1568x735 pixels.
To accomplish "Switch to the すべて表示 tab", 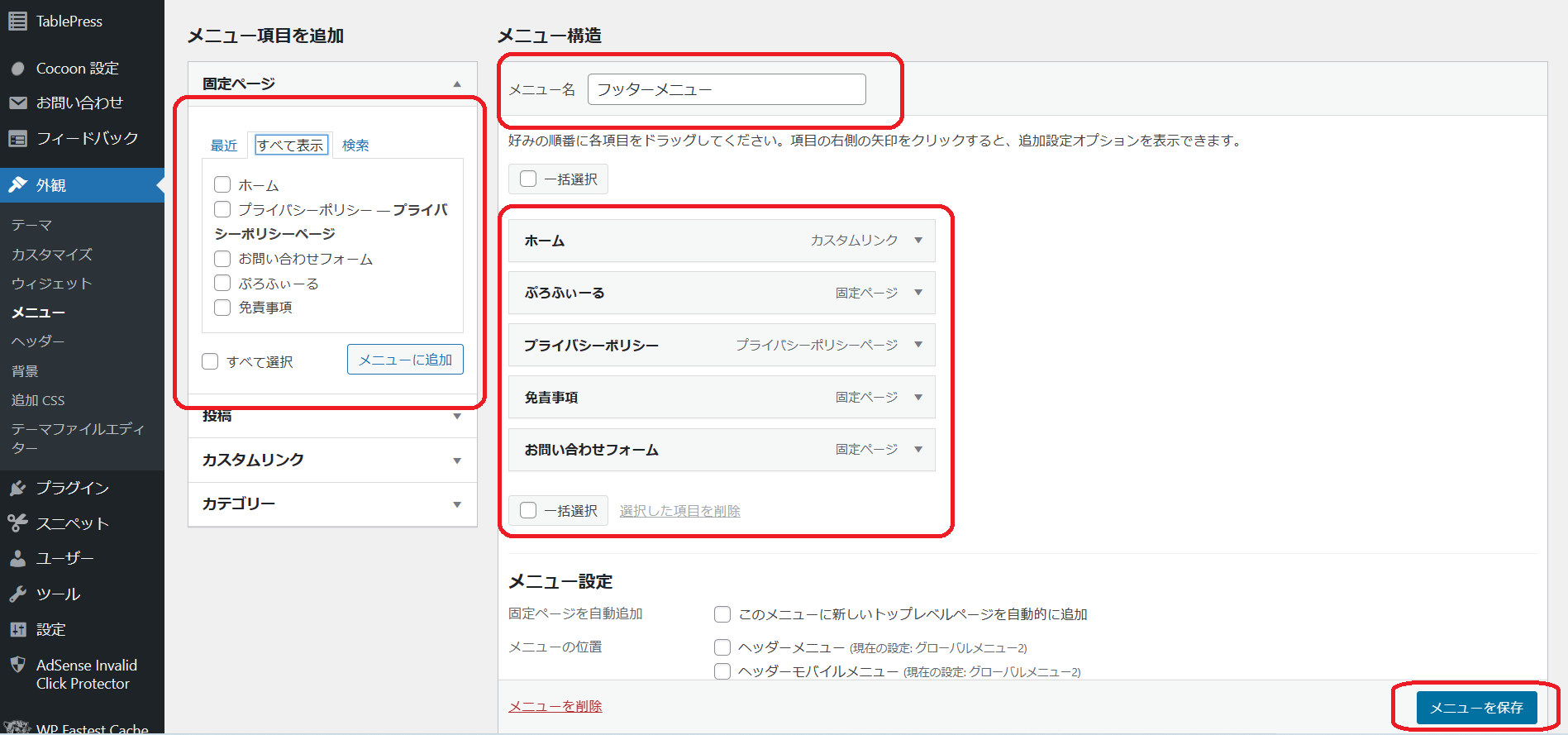I will click(x=291, y=146).
